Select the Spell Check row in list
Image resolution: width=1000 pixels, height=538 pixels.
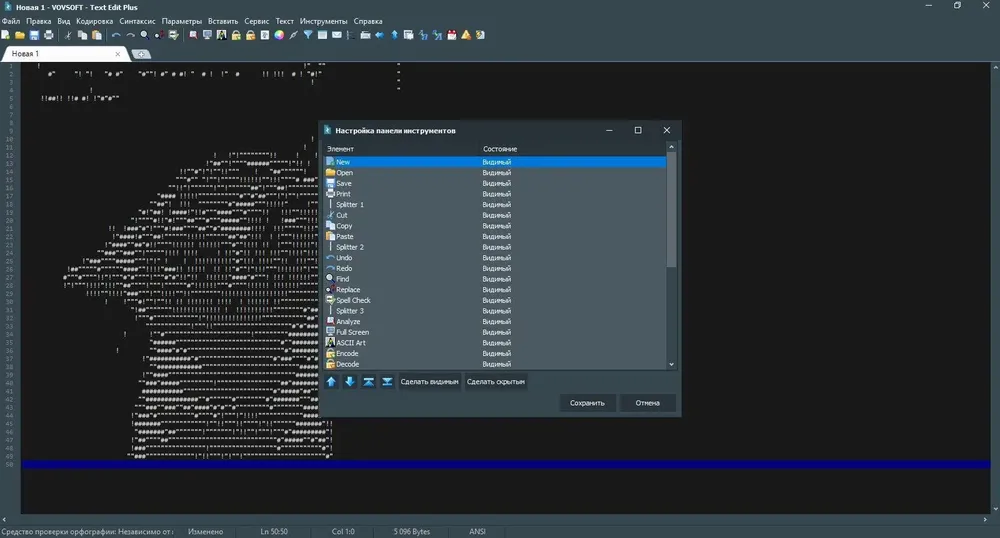495,300
